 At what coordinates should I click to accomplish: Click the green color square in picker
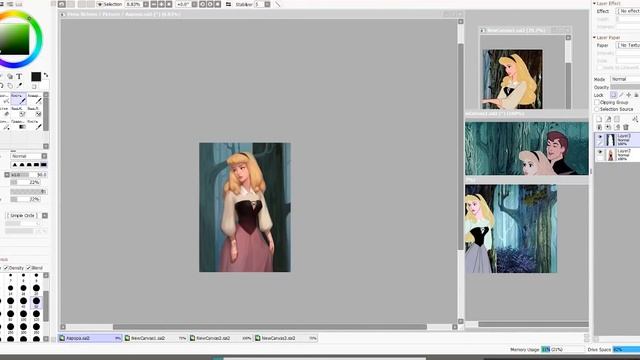pos(15,39)
